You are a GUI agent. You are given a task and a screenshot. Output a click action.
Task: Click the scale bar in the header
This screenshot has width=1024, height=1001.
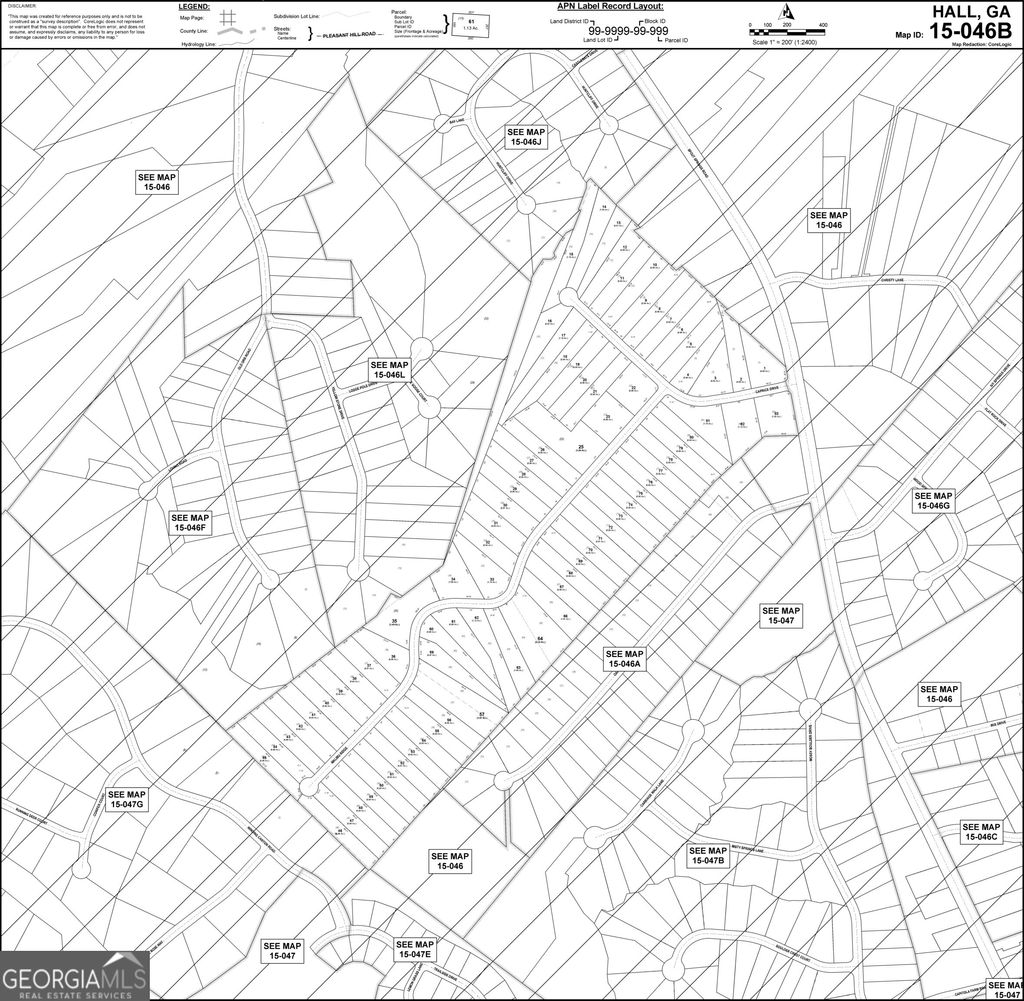[x=789, y=31]
